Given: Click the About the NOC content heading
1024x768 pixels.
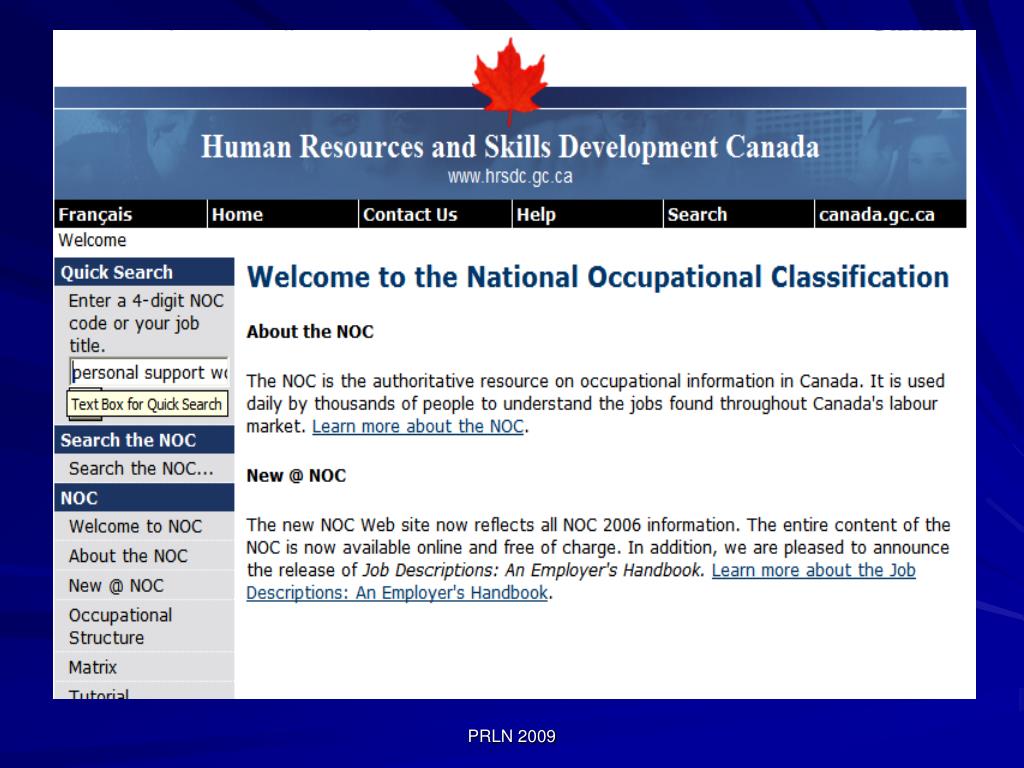Looking at the screenshot, I should click(x=310, y=332).
